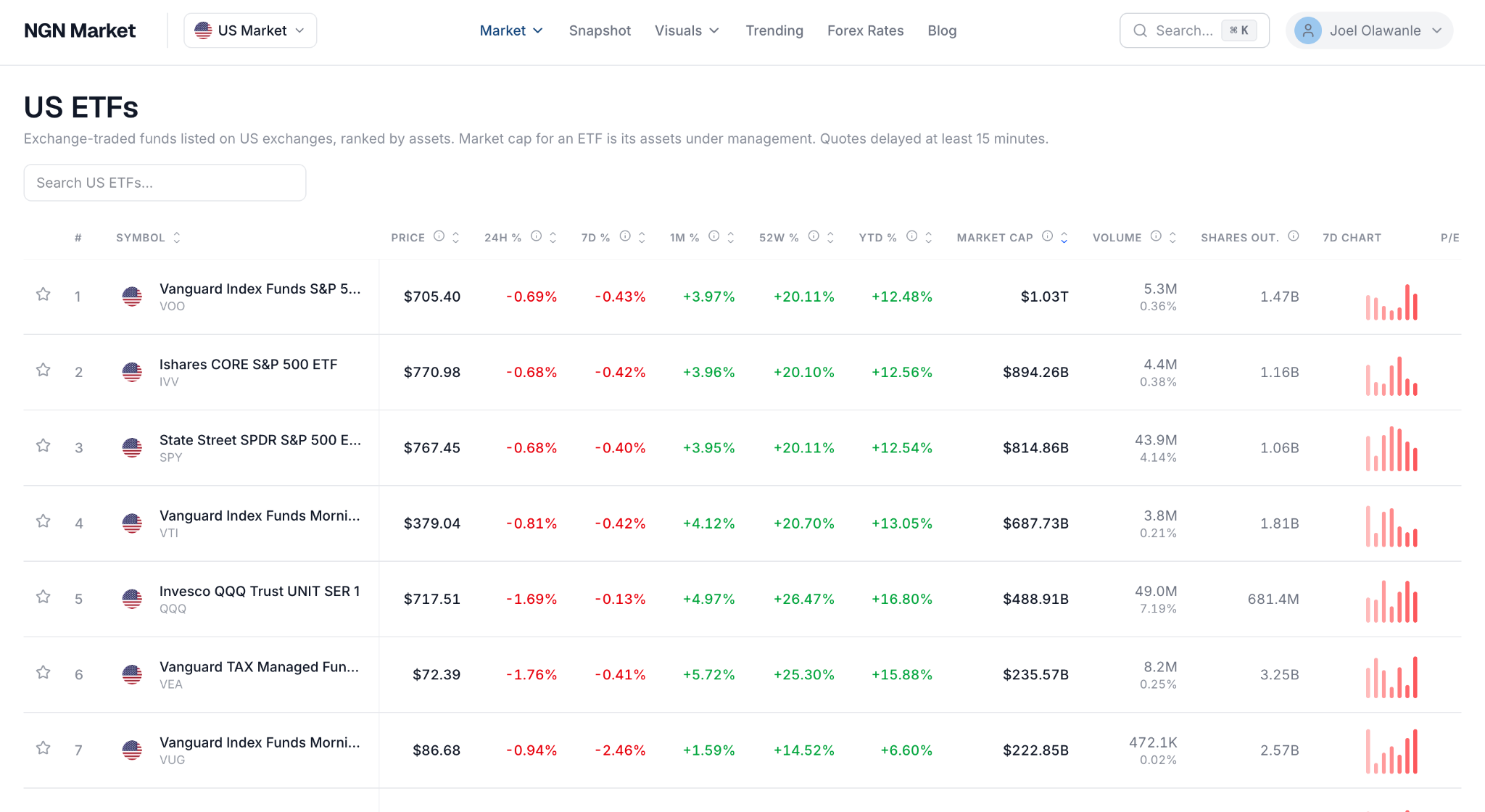Viewport: 1485px width, 812px height.
Task: Star the VOO row as favorite
Action: point(44,294)
